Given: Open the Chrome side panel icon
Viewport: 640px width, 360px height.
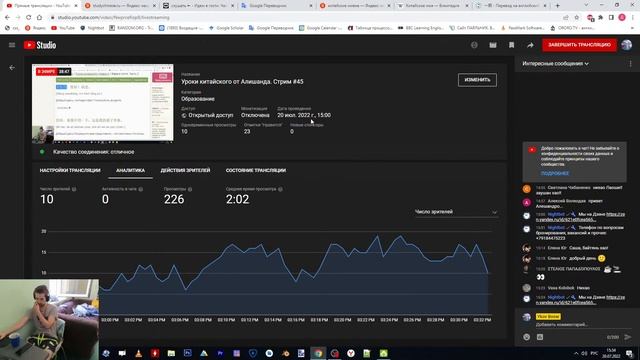Looking at the screenshot, I should [611, 18].
